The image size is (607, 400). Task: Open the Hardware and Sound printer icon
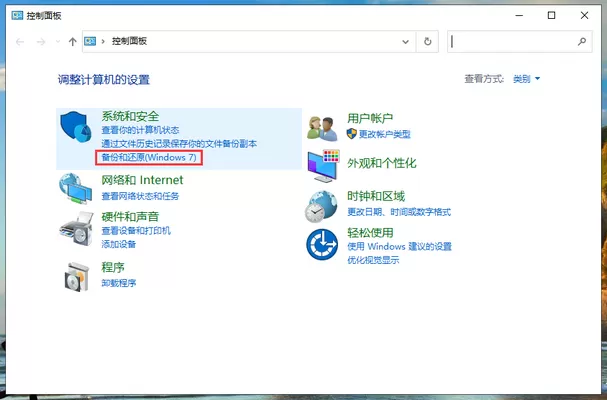tap(76, 229)
